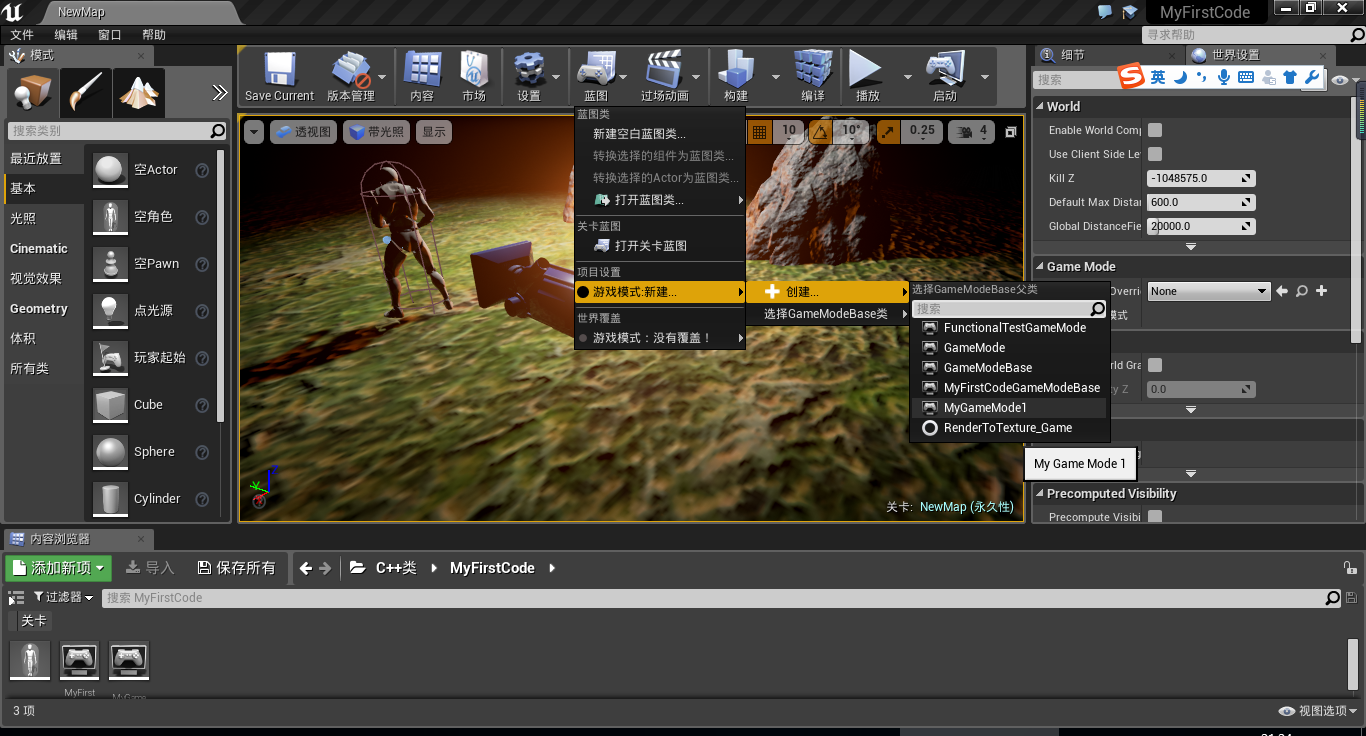Click the 空Actor sphere icon

pos(110,170)
